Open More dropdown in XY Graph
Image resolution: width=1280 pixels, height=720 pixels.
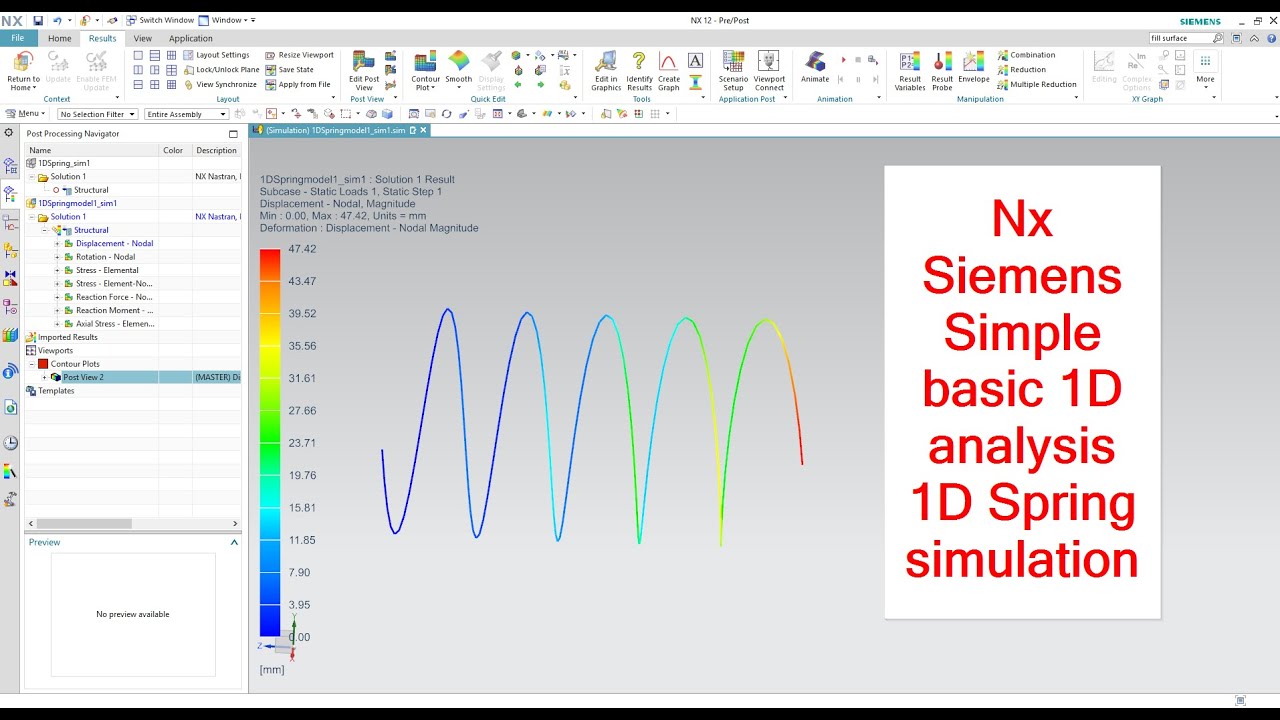[x=1205, y=71]
